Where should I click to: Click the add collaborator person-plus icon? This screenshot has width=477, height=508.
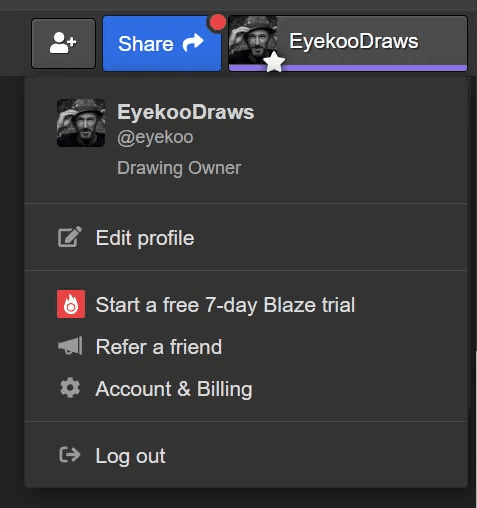[x=63, y=43]
